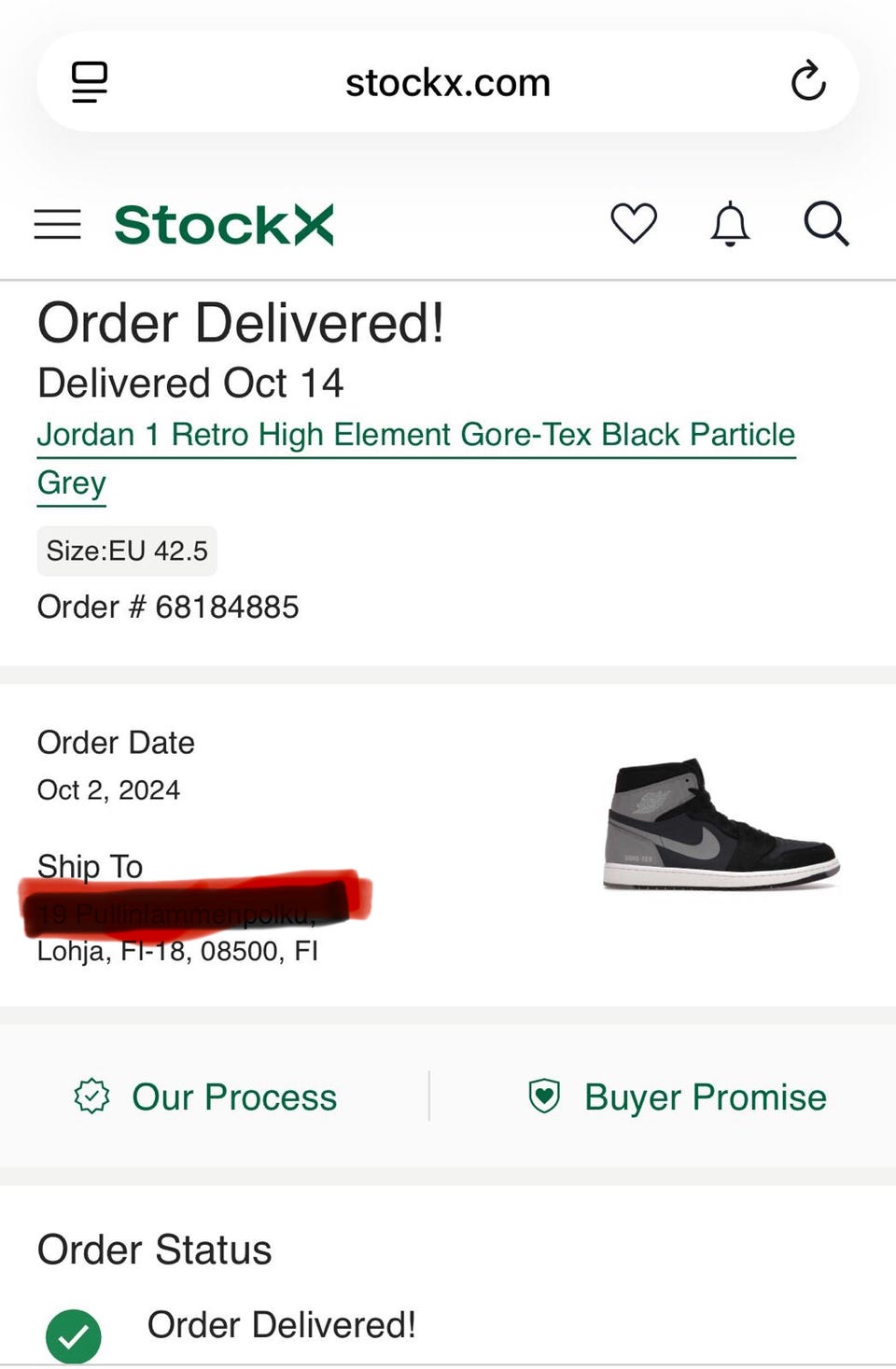Screen dimensions: 896x1369
Task: Click the order number 68184885
Action: click(x=226, y=608)
